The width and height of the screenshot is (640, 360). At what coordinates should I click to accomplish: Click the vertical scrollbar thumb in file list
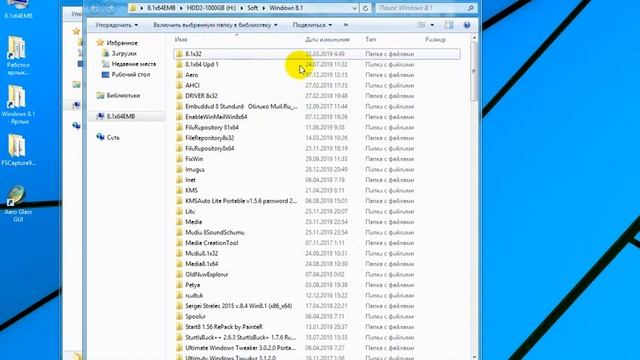(474, 71)
